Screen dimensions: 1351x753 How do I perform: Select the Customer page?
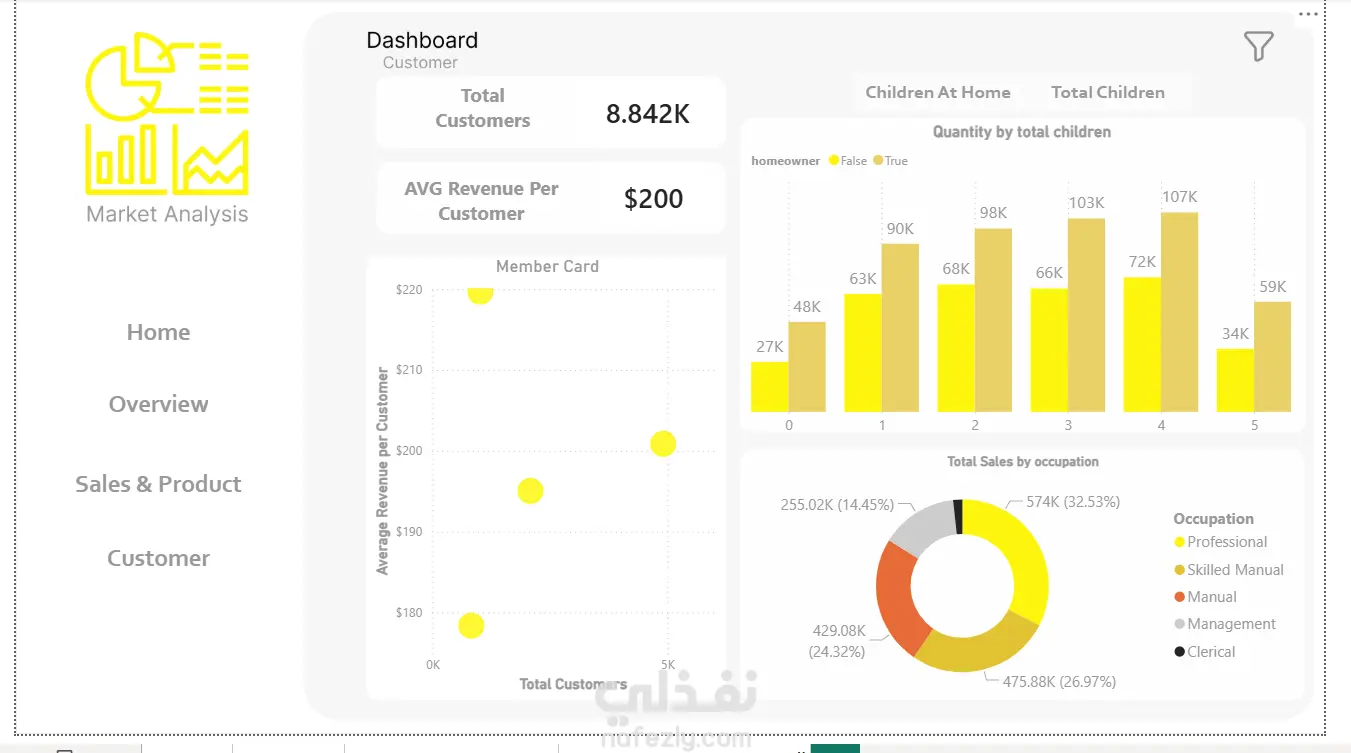tap(158, 558)
